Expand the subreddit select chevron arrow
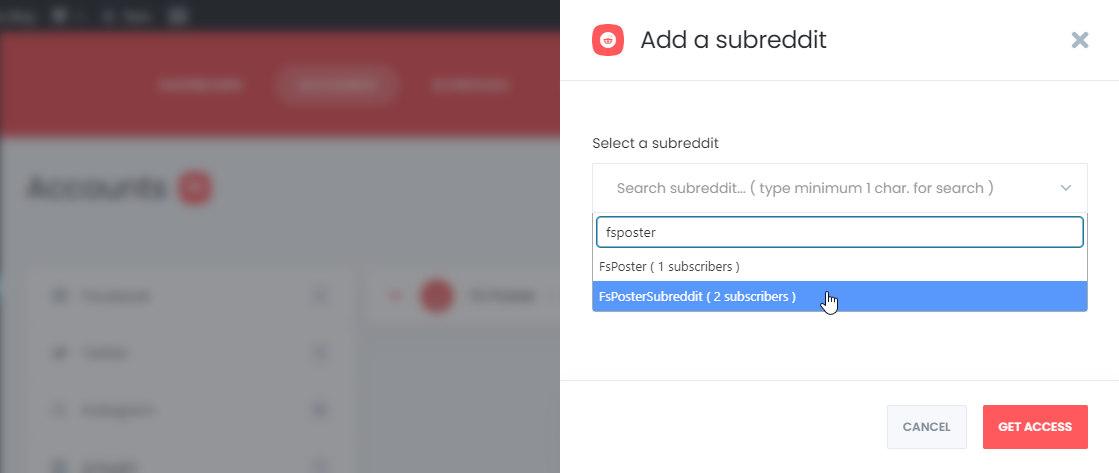1119x473 pixels. pos(1065,188)
